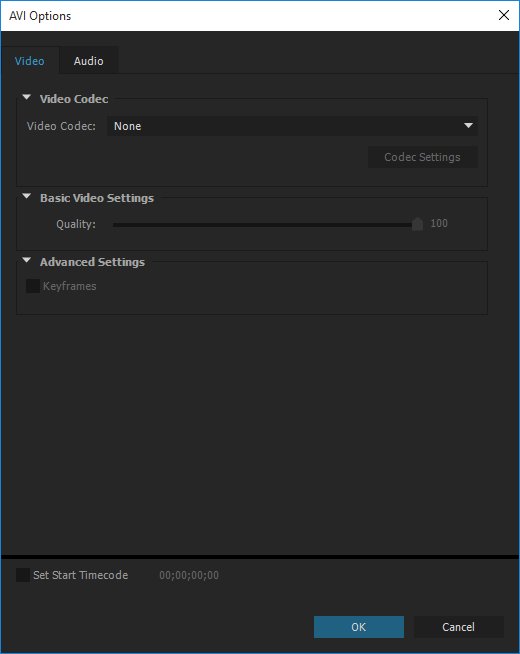Click the Basic Video Settings heading text
Image resolution: width=520 pixels, height=654 pixels.
97,198
